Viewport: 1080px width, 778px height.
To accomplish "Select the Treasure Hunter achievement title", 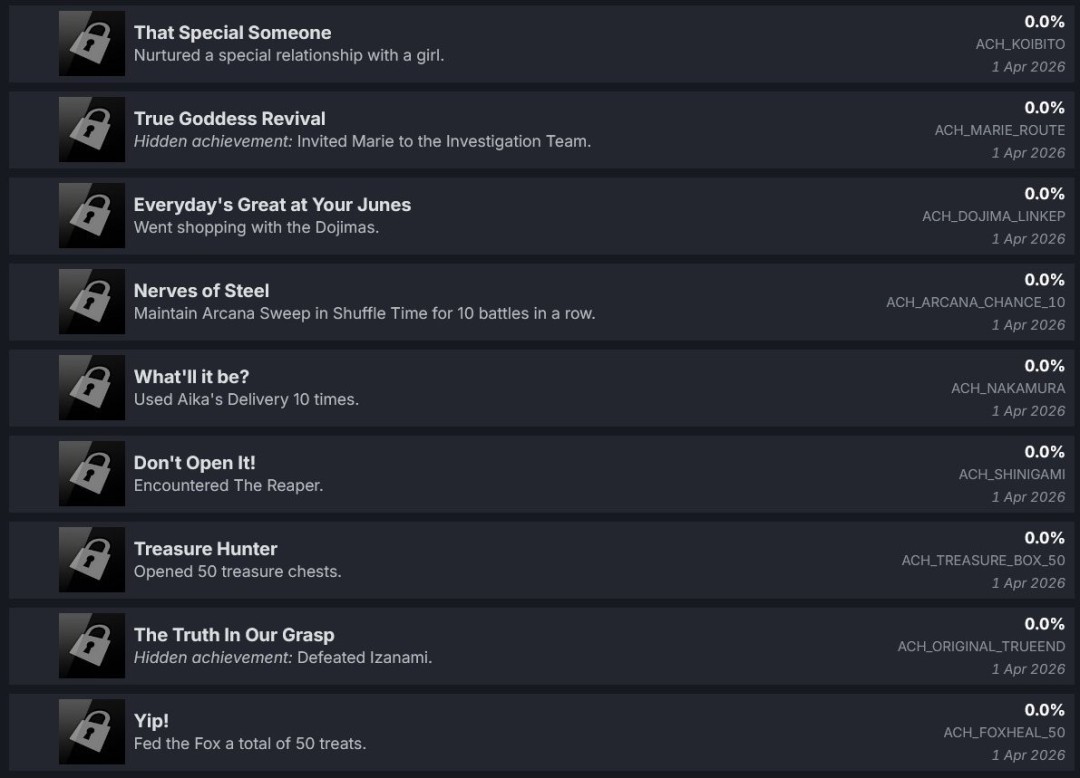I will point(205,549).
